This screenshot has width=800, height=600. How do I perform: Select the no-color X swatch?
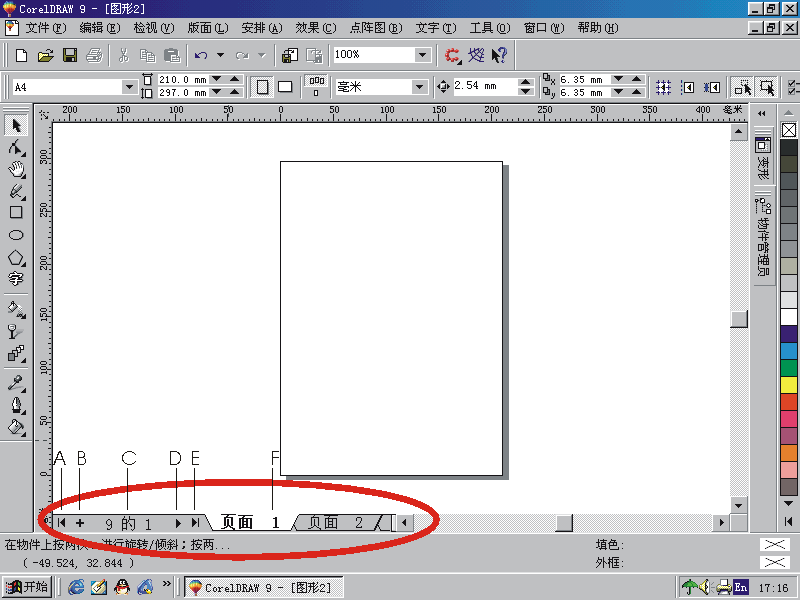(x=789, y=130)
